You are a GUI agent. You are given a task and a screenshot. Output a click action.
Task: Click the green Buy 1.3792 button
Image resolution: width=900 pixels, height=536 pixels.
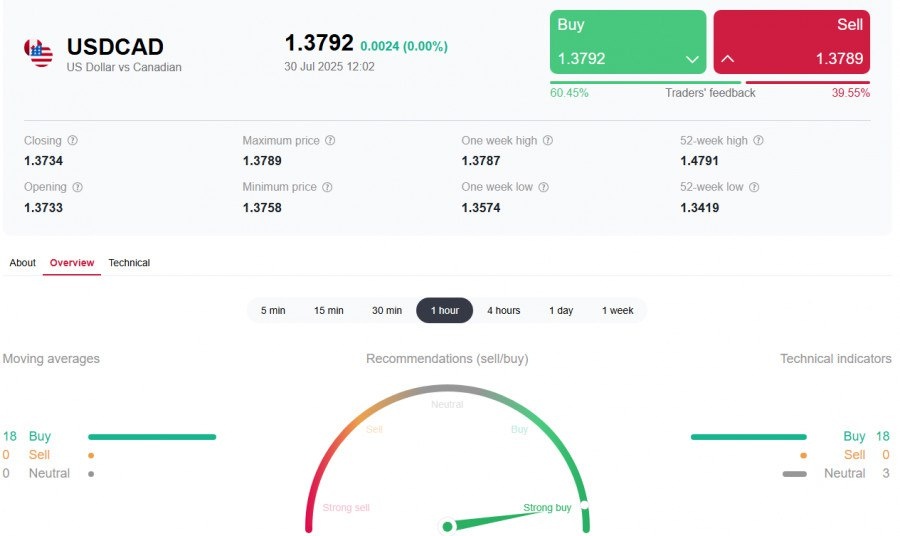(628, 42)
